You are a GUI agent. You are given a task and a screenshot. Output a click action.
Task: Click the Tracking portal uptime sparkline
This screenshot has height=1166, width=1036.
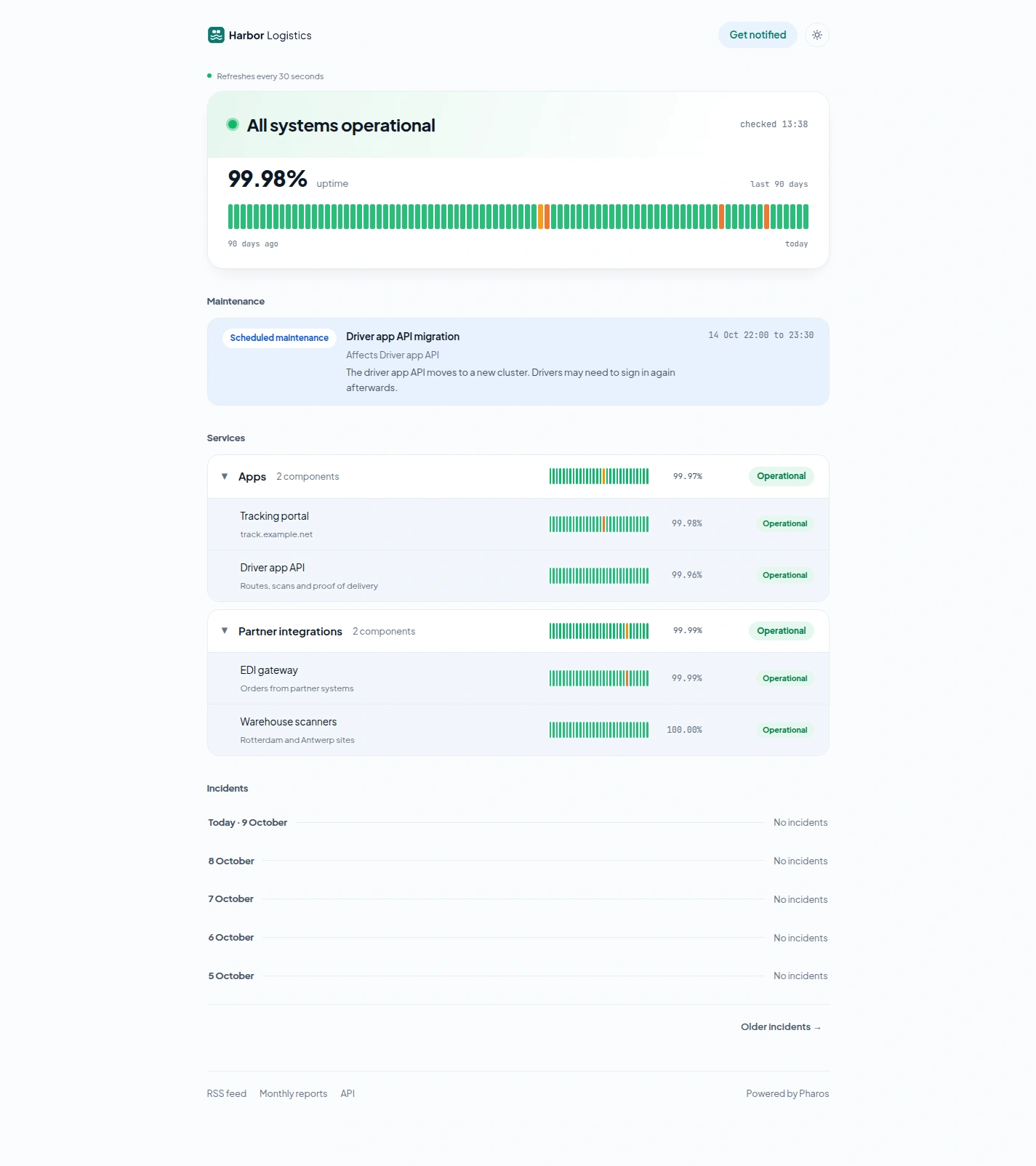[x=599, y=524]
